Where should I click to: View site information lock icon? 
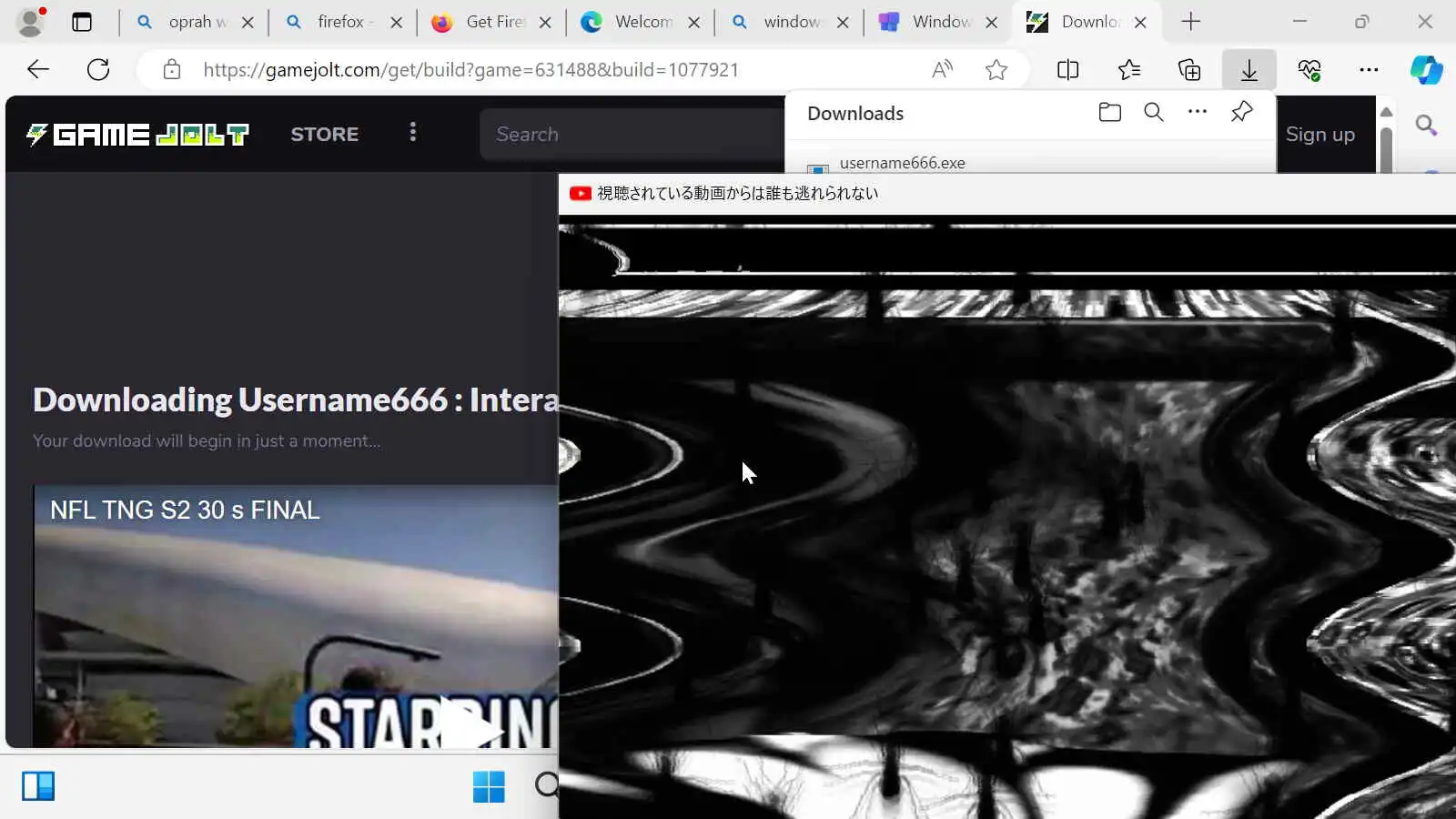[172, 69]
